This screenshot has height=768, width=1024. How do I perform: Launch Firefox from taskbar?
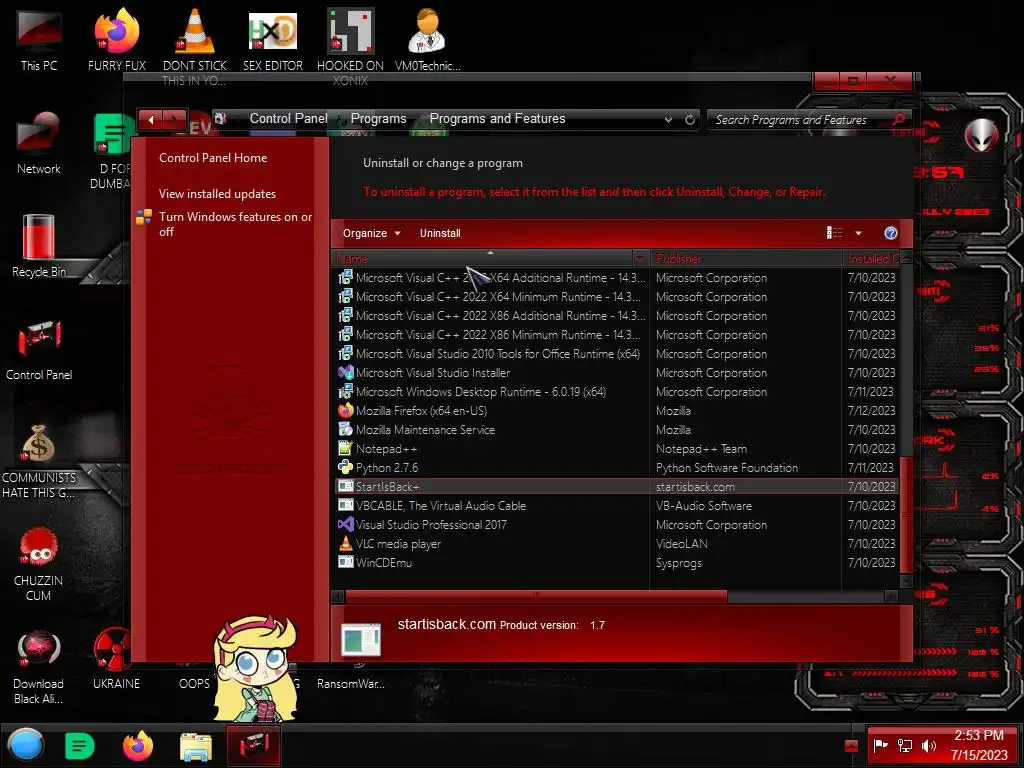138,746
